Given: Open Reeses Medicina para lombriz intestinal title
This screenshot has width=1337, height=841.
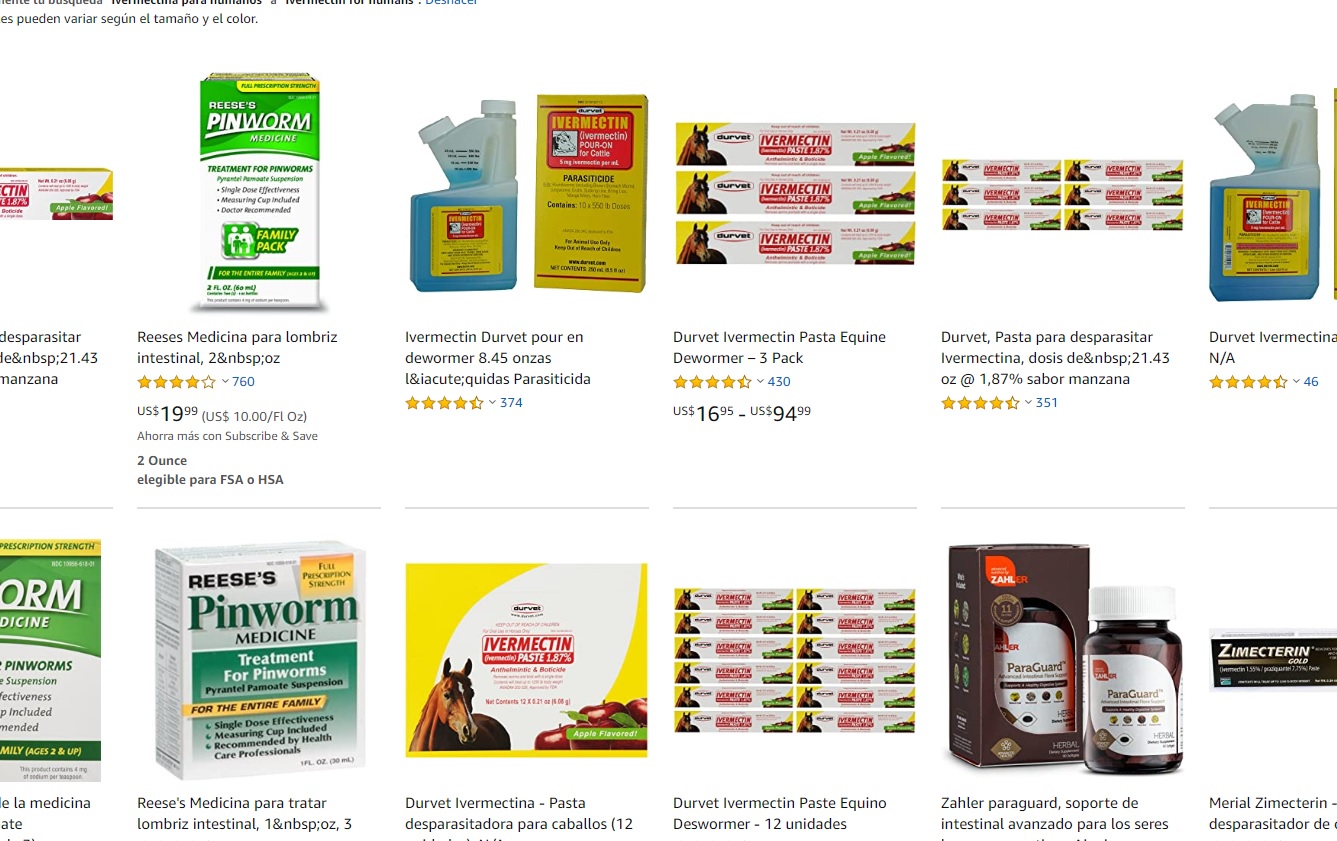Looking at the screenshot, I should point(237,348).
